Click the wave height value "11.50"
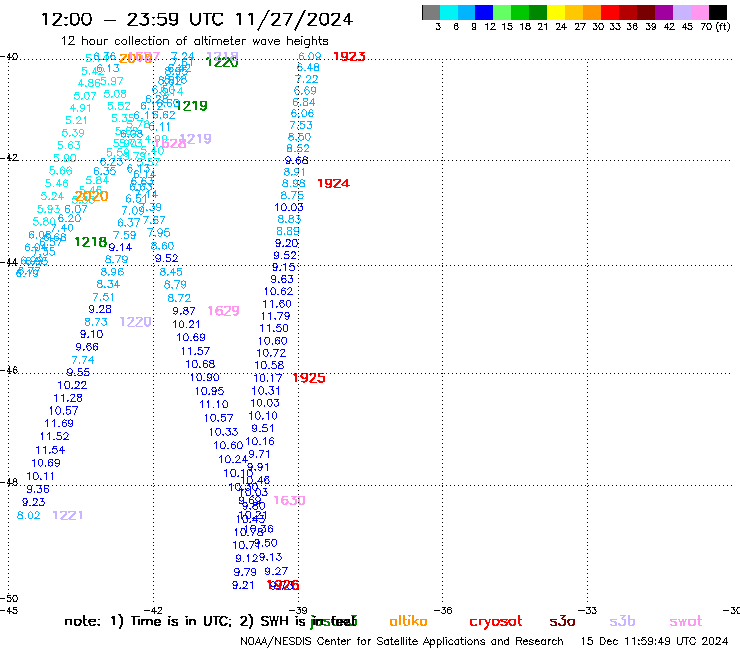 tap(274, 328)
